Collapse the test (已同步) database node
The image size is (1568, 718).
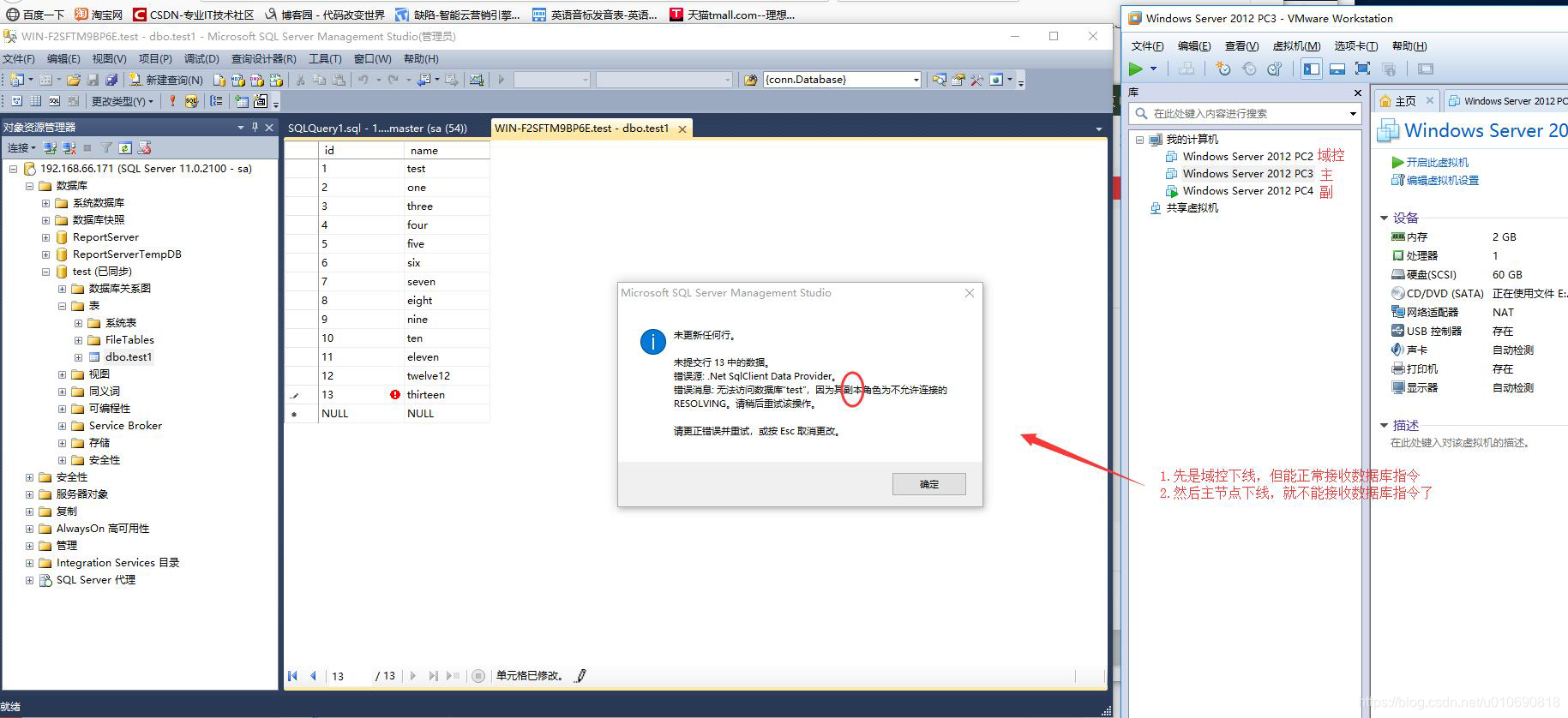tap(46, 272)
